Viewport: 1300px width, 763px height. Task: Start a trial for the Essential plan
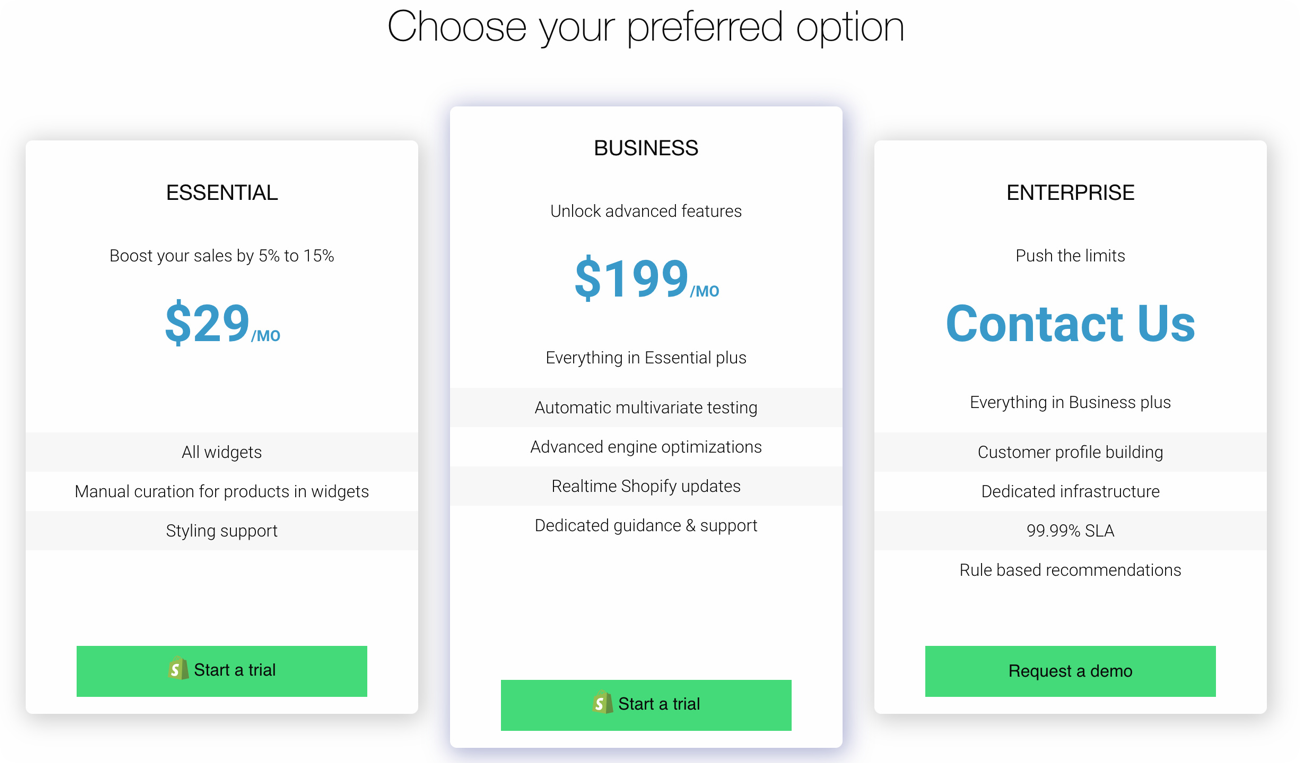coord(222,671)
